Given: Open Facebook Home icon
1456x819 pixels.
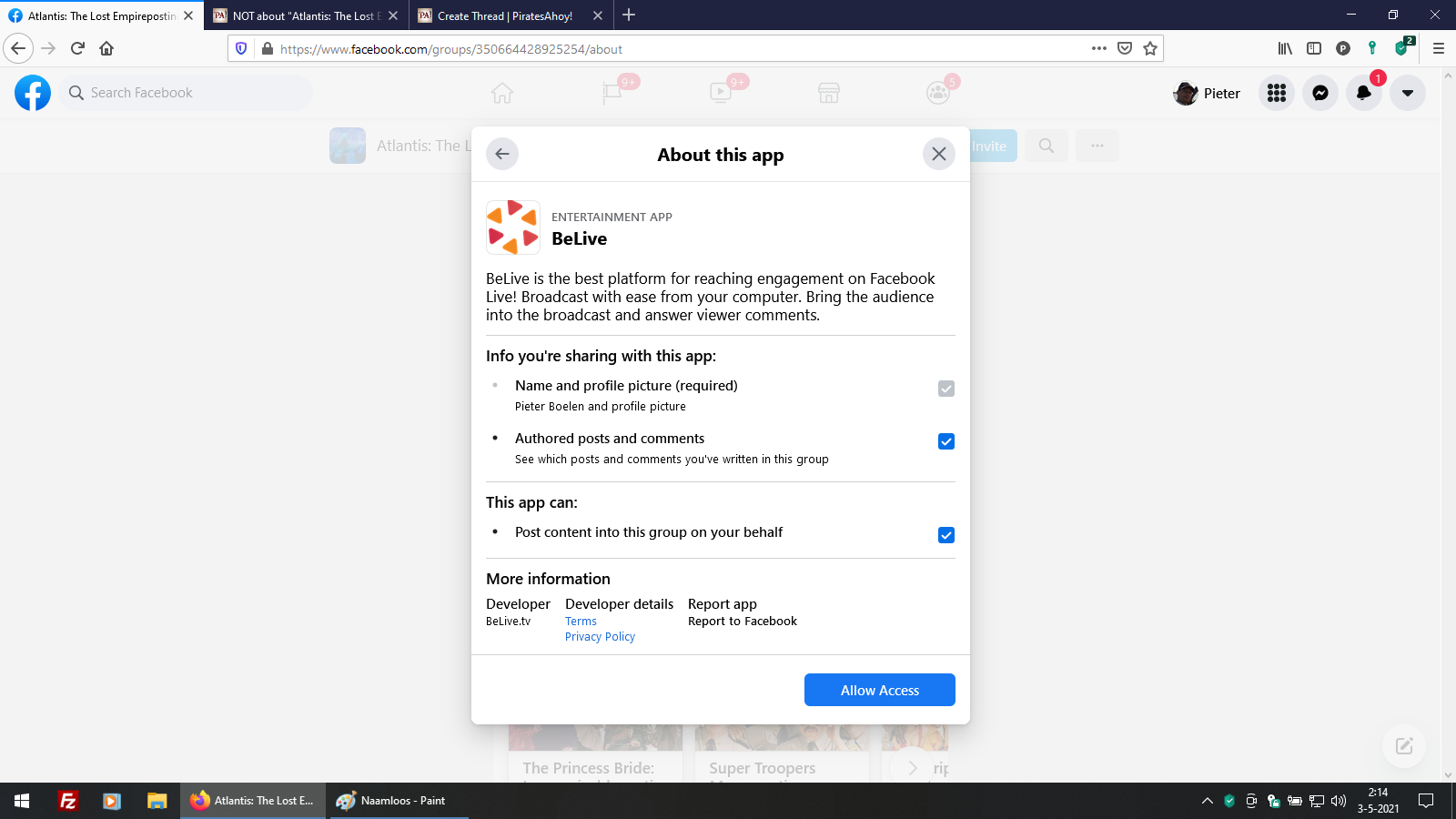Looking at the screenshot, I should [502, 93].
